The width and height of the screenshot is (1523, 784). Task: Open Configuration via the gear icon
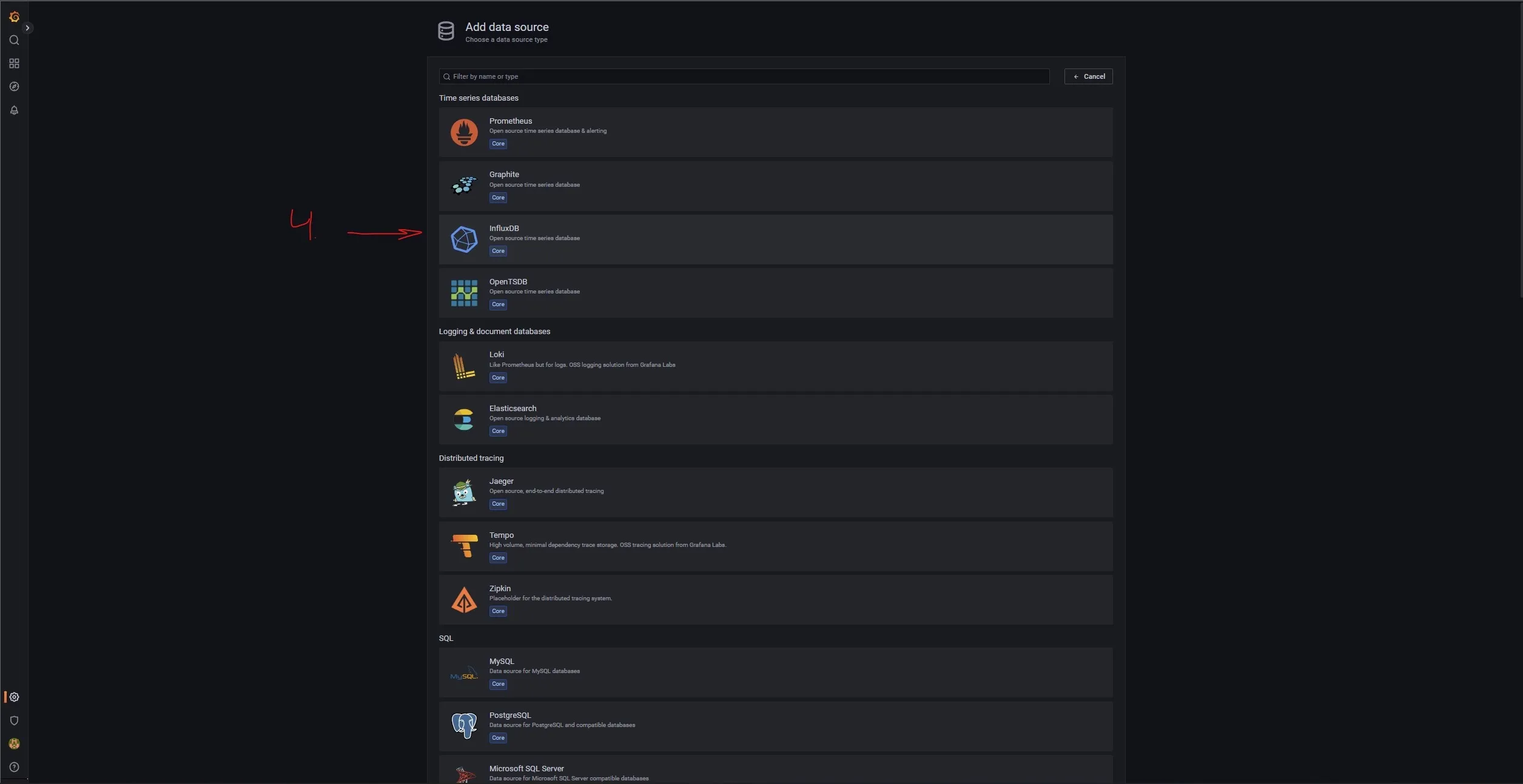[14, 697]
